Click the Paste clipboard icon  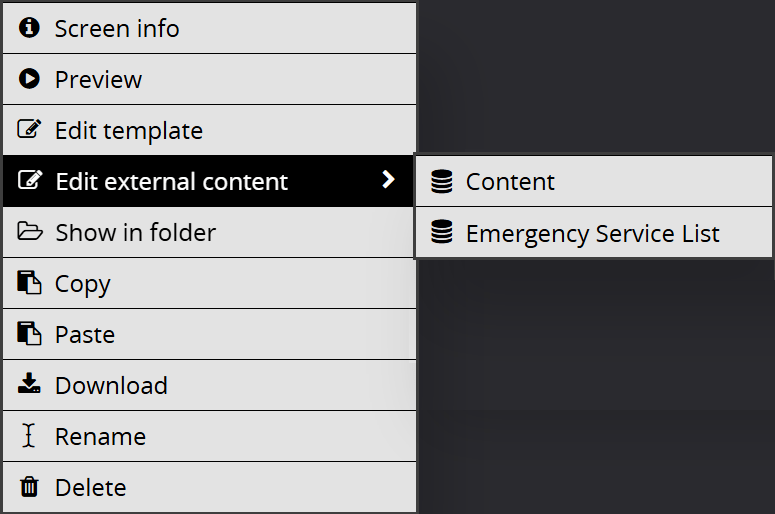29,333
